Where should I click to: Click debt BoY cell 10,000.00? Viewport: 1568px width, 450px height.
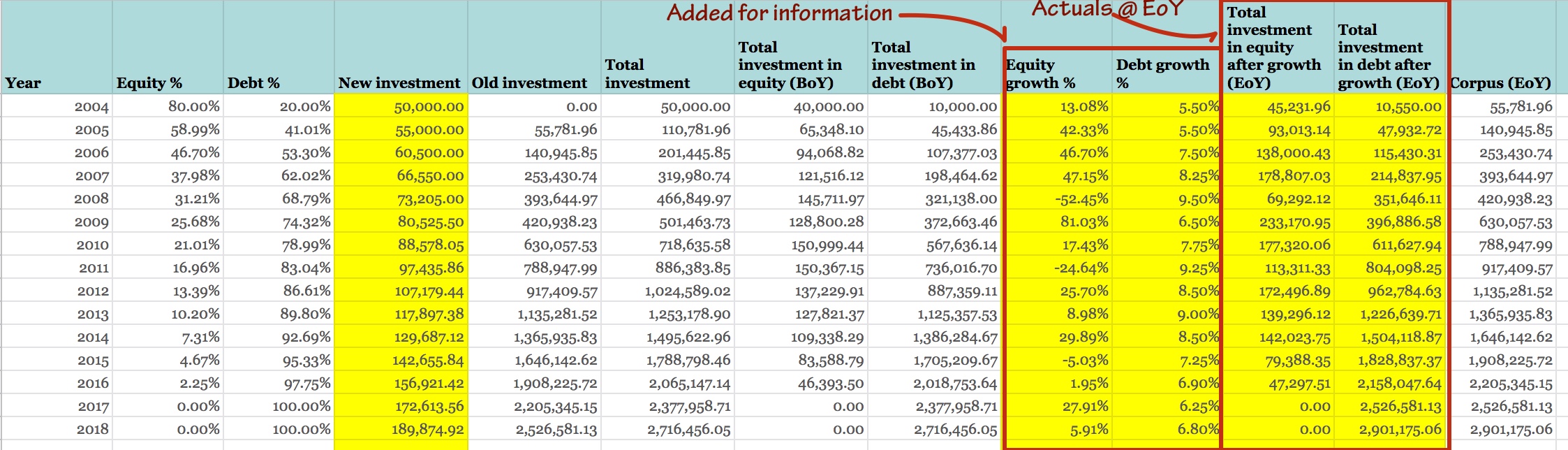[x=934, y=106]
